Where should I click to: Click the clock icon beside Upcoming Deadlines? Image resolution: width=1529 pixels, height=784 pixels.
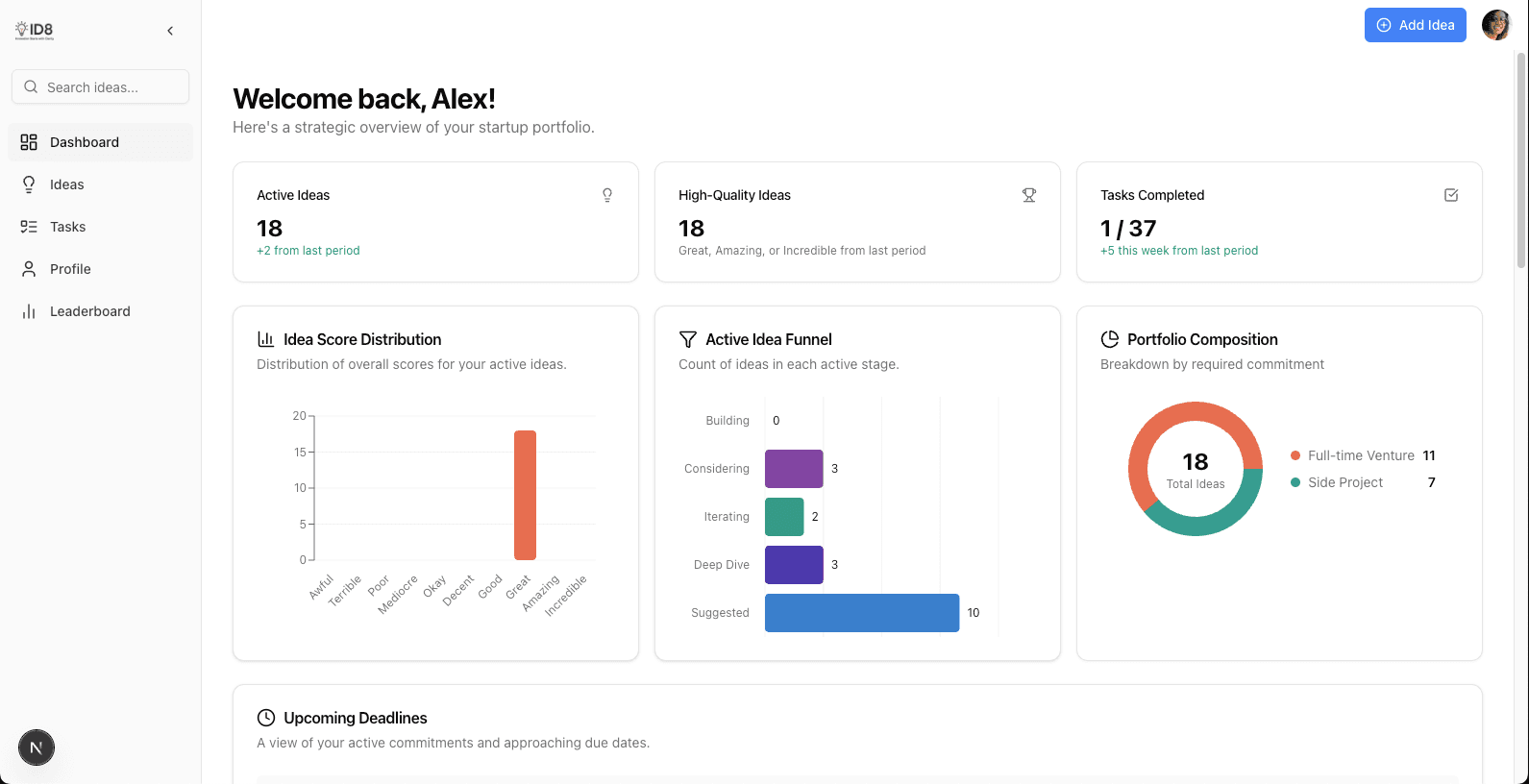266,718
